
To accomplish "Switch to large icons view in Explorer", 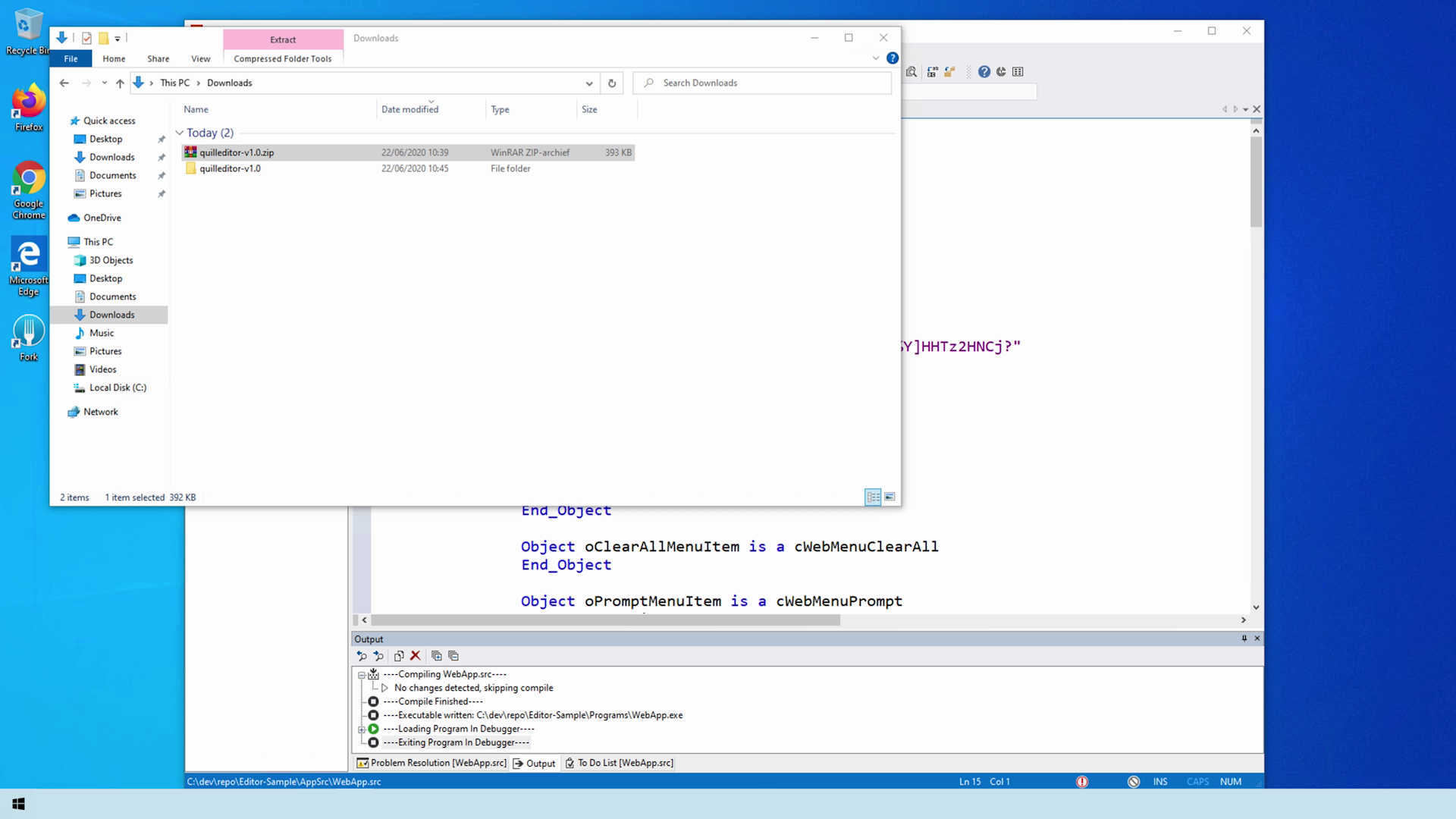I will [890, 497].
